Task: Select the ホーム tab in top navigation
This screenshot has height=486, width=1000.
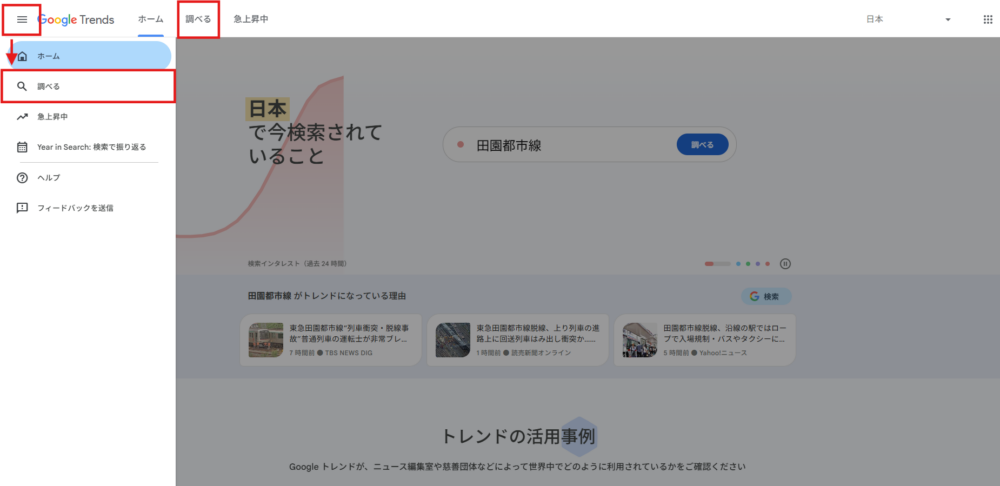Action: click(150, 20)
